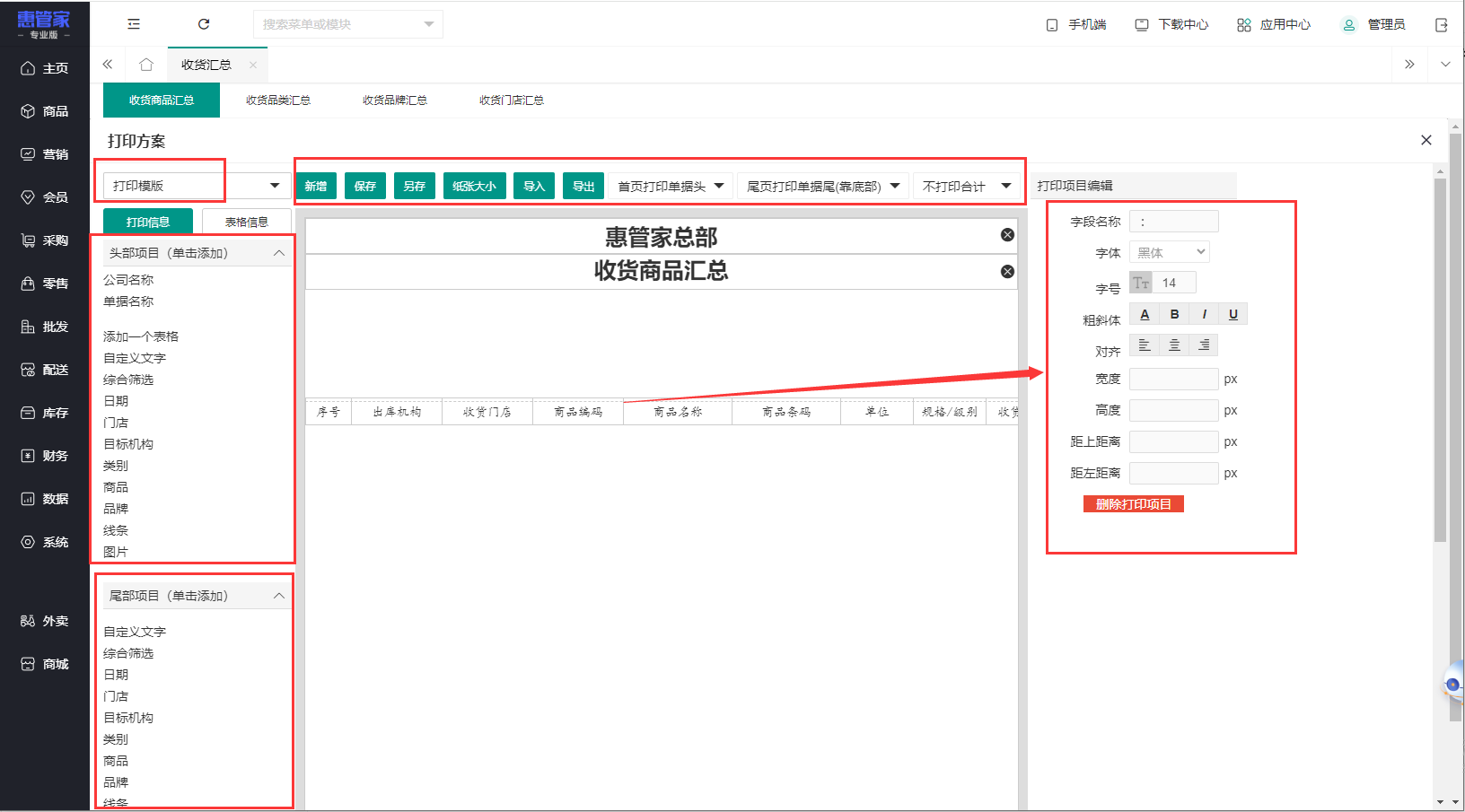
Task: Switch to 表格信息 tab
Action: click(247, 223)
